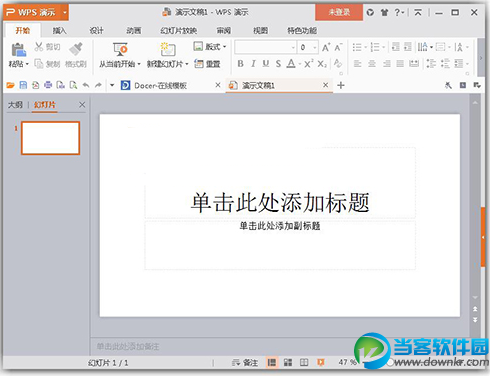Open the Design (设计) ribbon tab
This screenshot has height=376, width=490.
point(96,31)
